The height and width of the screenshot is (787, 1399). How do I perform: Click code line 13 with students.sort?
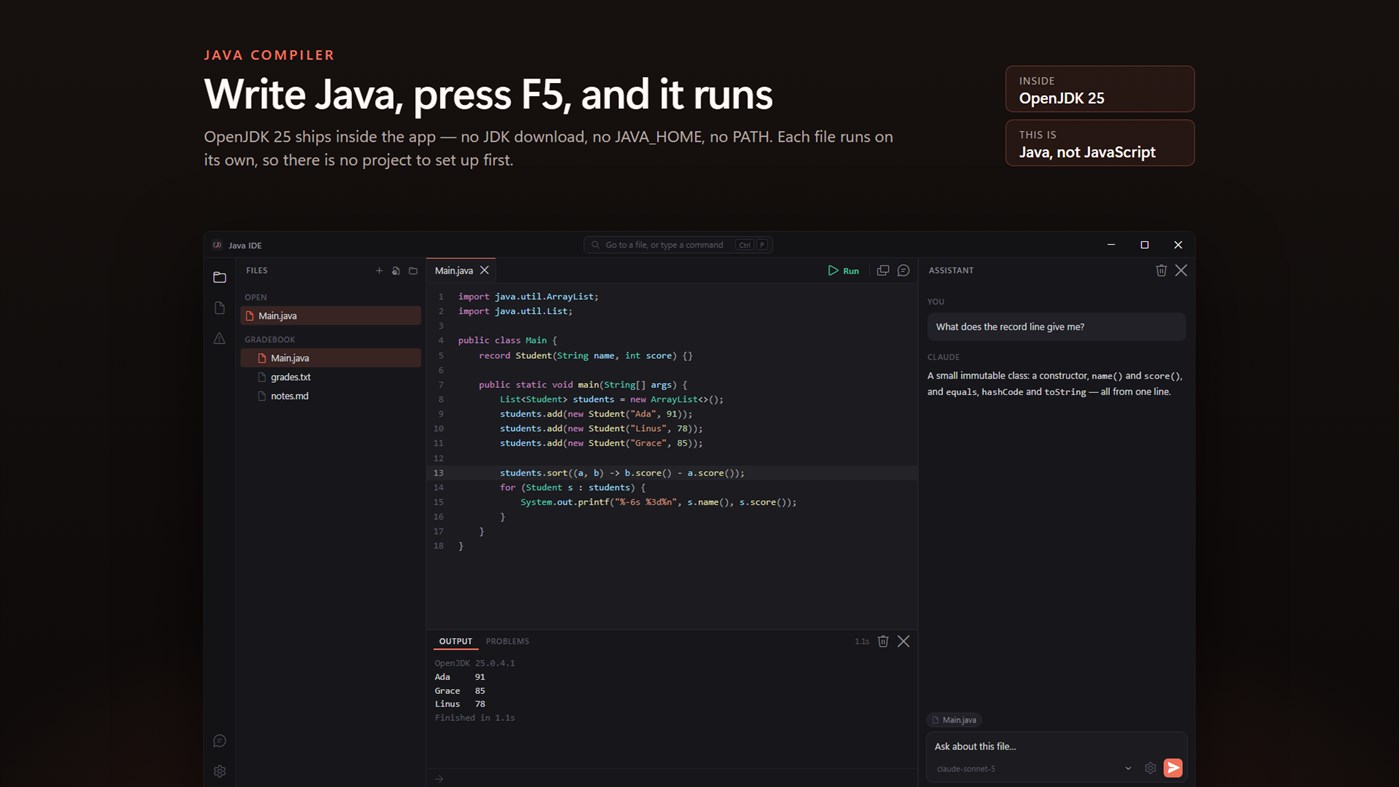point(672,473)
